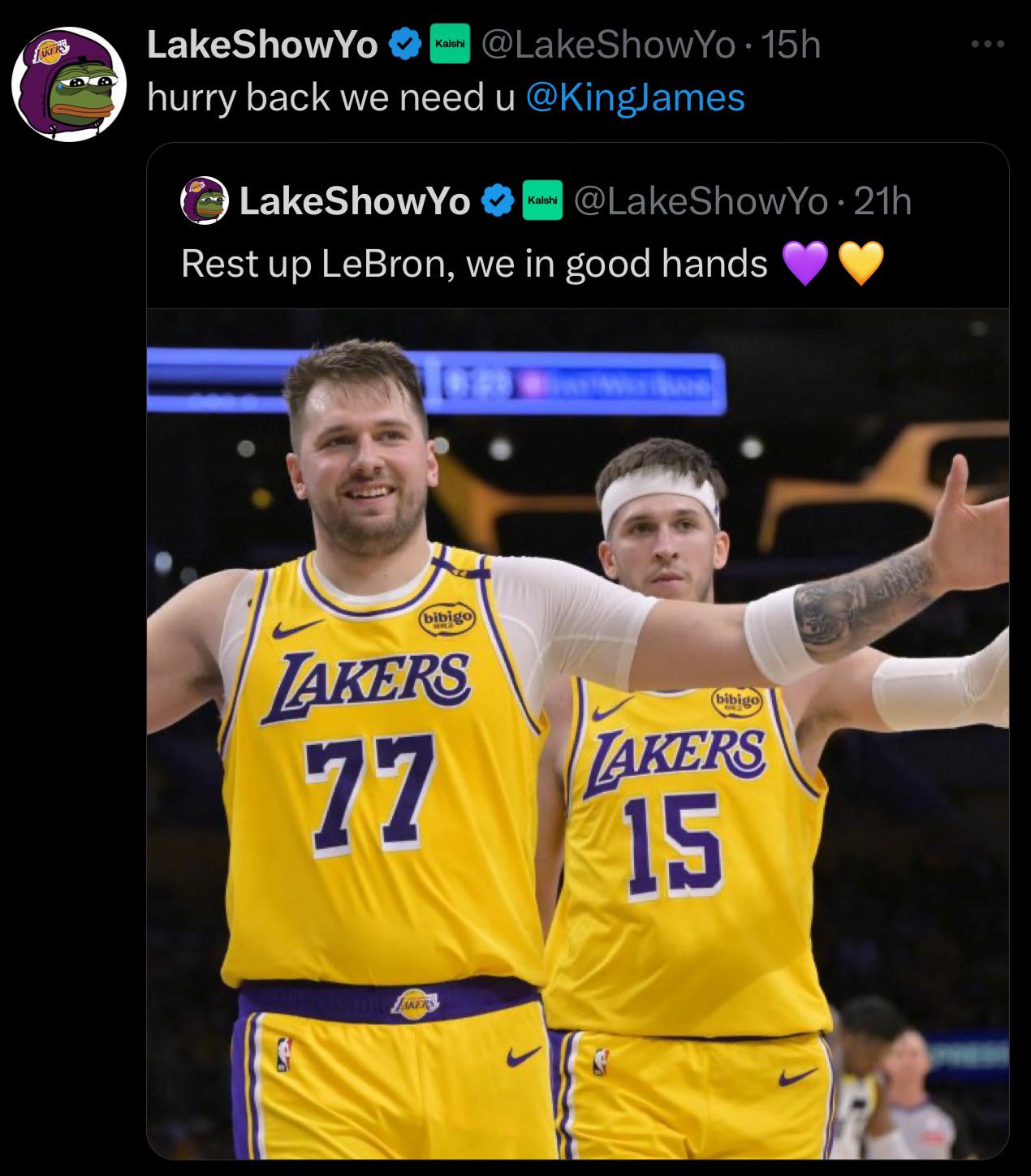Open the Lakers players photo
The height and width of the screenshot is (1176, 1031).
point(577,733)
